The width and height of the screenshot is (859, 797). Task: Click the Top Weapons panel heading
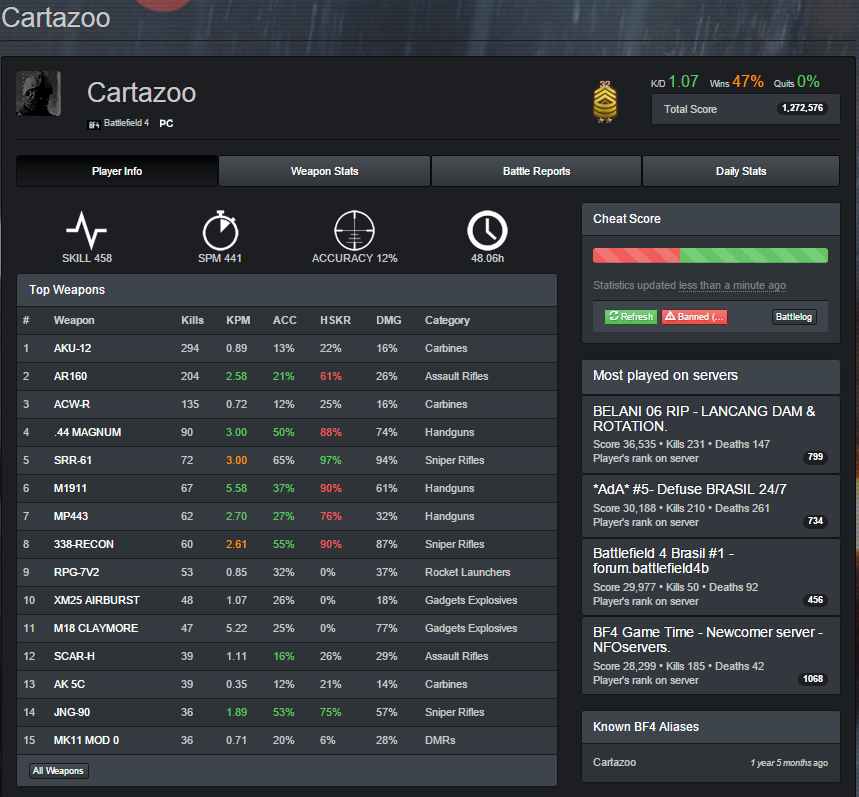coord(67,290)
